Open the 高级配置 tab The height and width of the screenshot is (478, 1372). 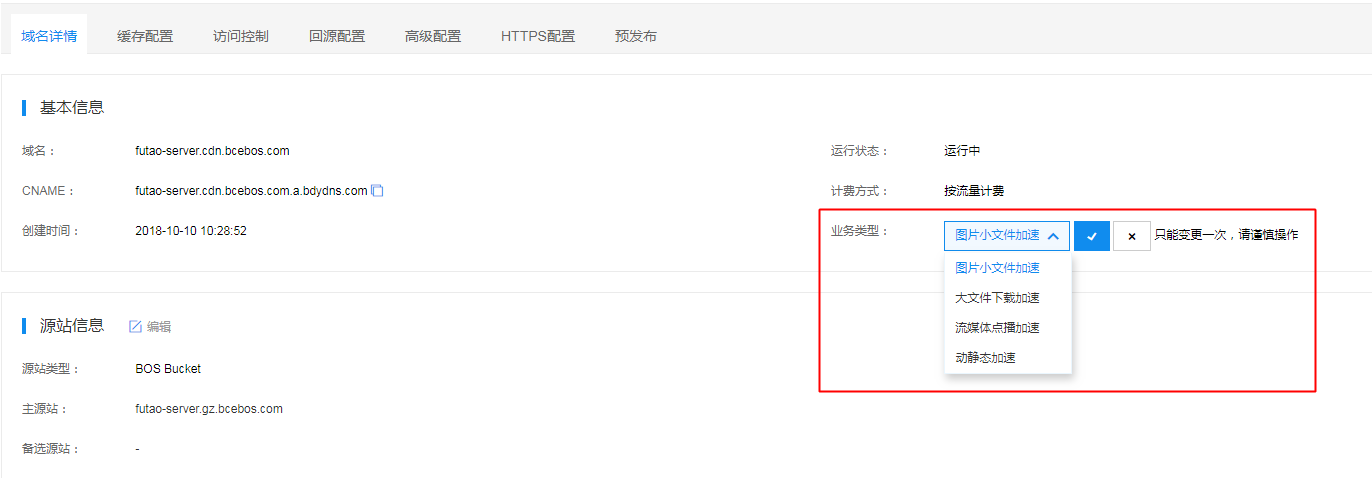pos(433,36)
